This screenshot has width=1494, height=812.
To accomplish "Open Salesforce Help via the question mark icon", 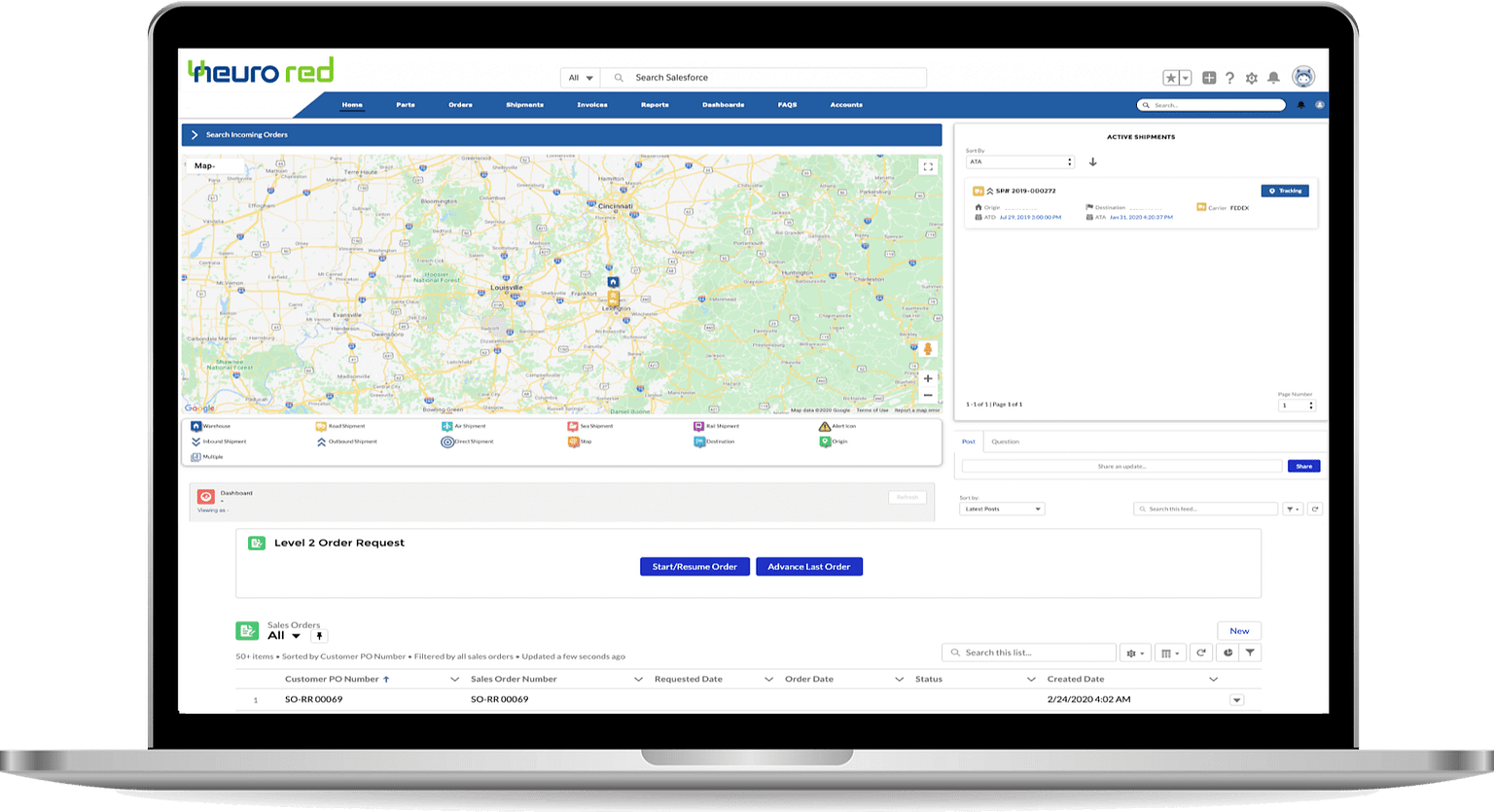I will coord(1228,78).
